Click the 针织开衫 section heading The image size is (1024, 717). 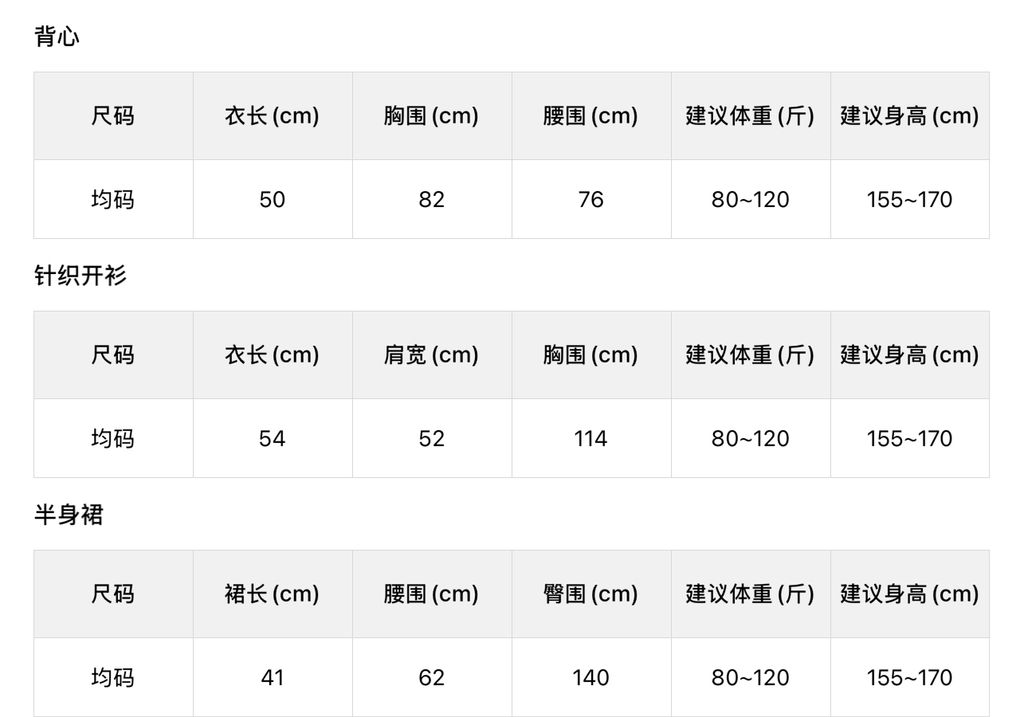click(x=80, y=276)
